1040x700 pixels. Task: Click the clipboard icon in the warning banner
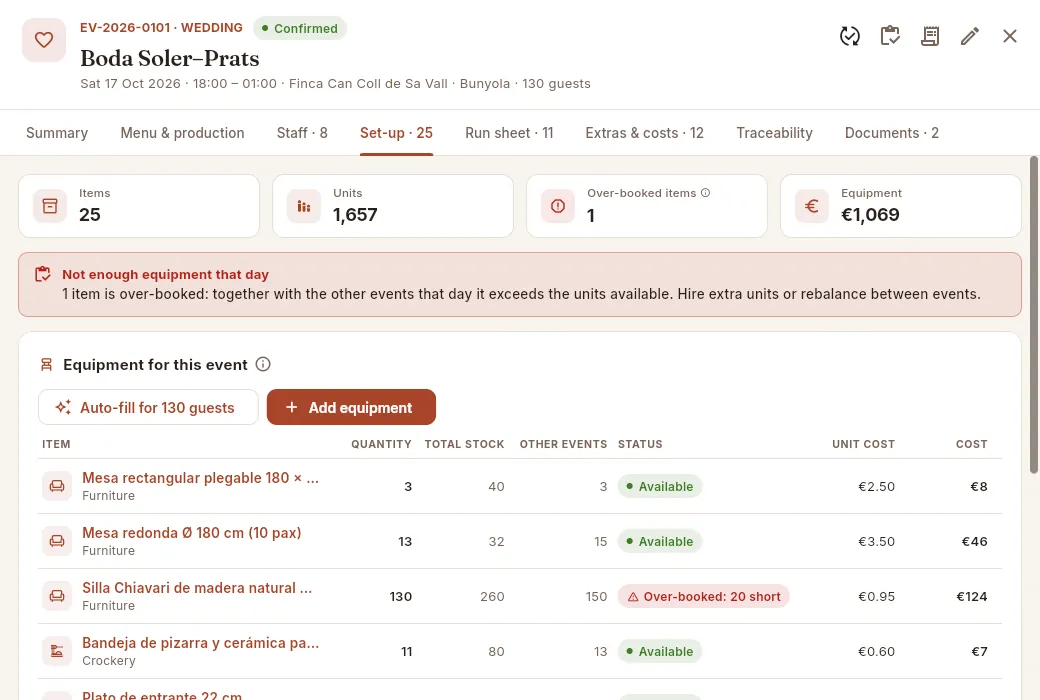pyautogui.click(x=43, y=274)
